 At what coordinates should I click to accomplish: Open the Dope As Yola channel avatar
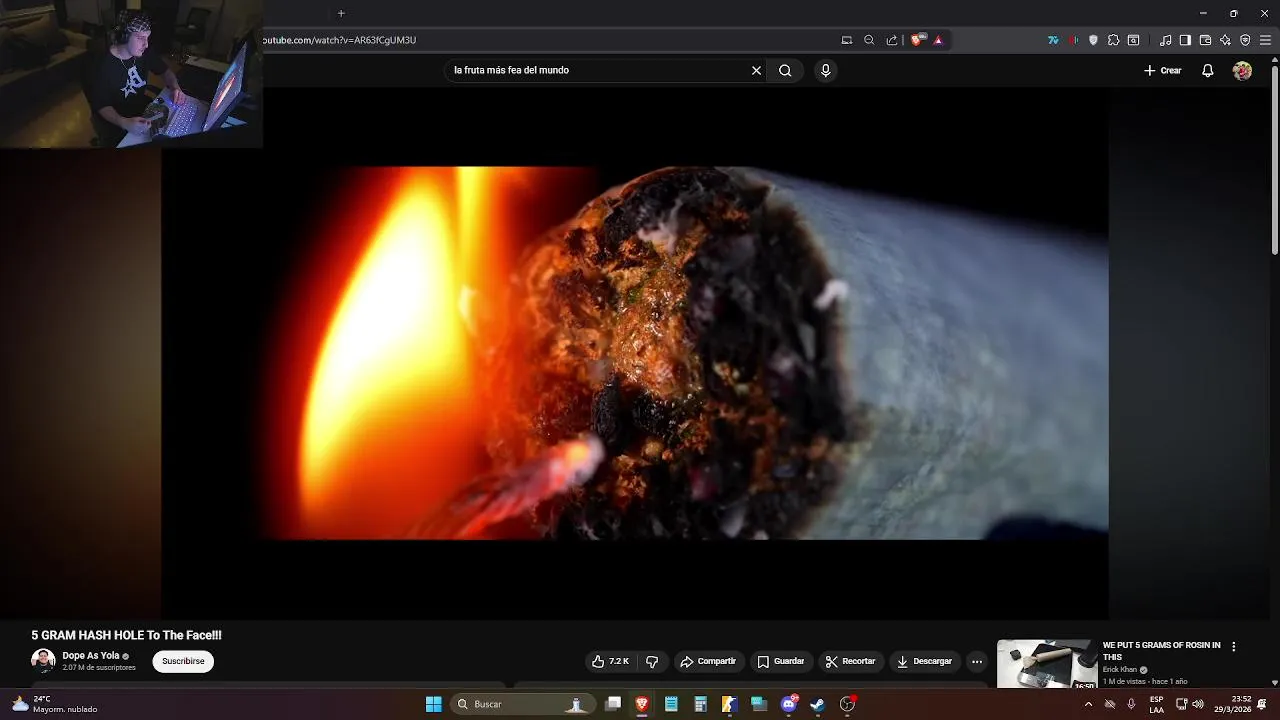[x=43, y=661]
